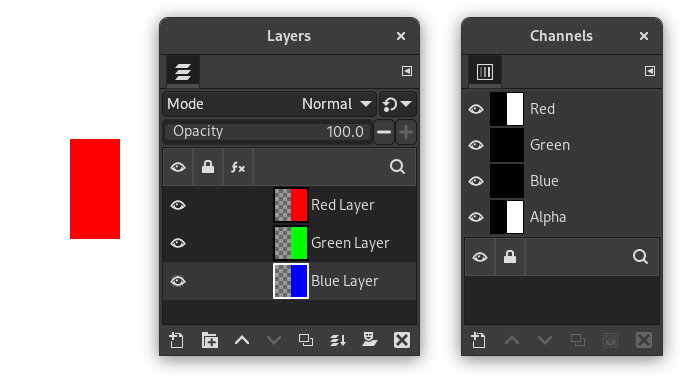Open the Layers panel tab configuration menu
This screenshot has width=683, height=379.
click(407, 71)
